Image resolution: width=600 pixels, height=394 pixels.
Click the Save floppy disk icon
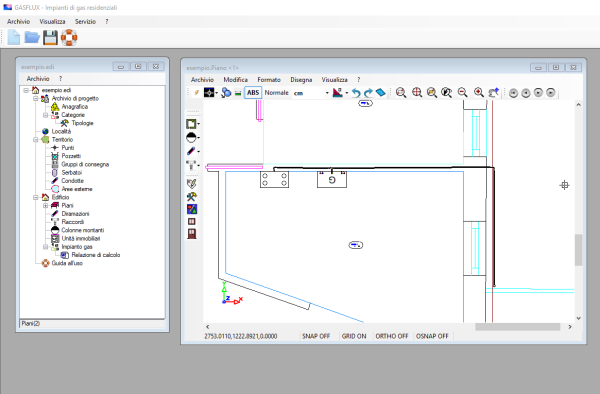[x=50, y=38]
